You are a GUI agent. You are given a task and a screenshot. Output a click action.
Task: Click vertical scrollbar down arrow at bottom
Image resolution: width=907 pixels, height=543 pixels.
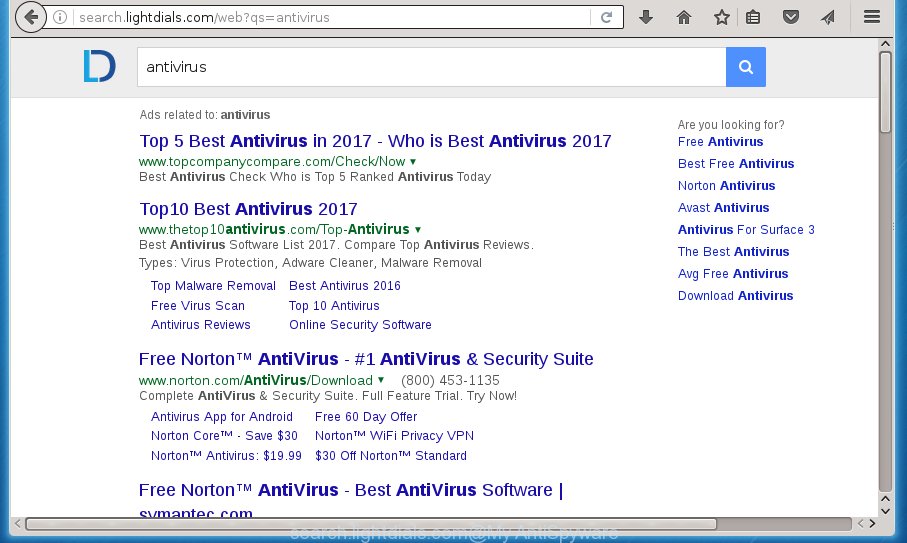coord(885,511)
